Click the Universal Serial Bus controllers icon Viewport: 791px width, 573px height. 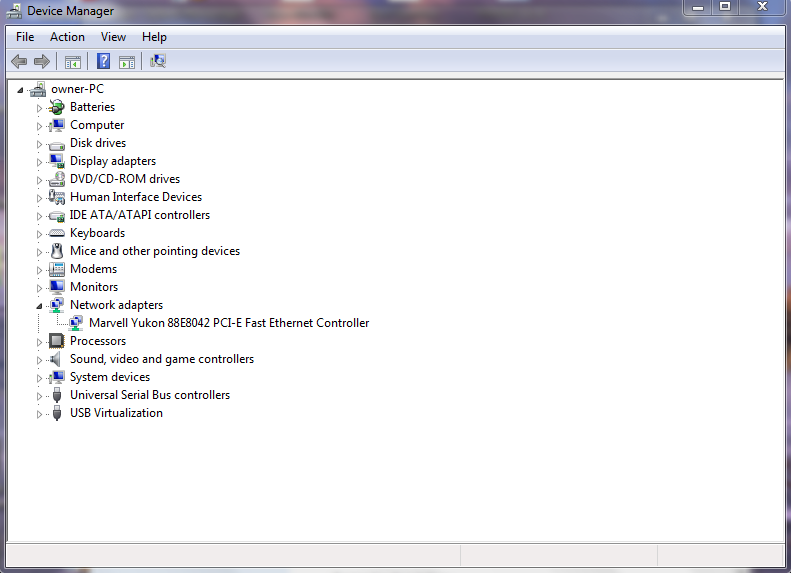[57, 395]
